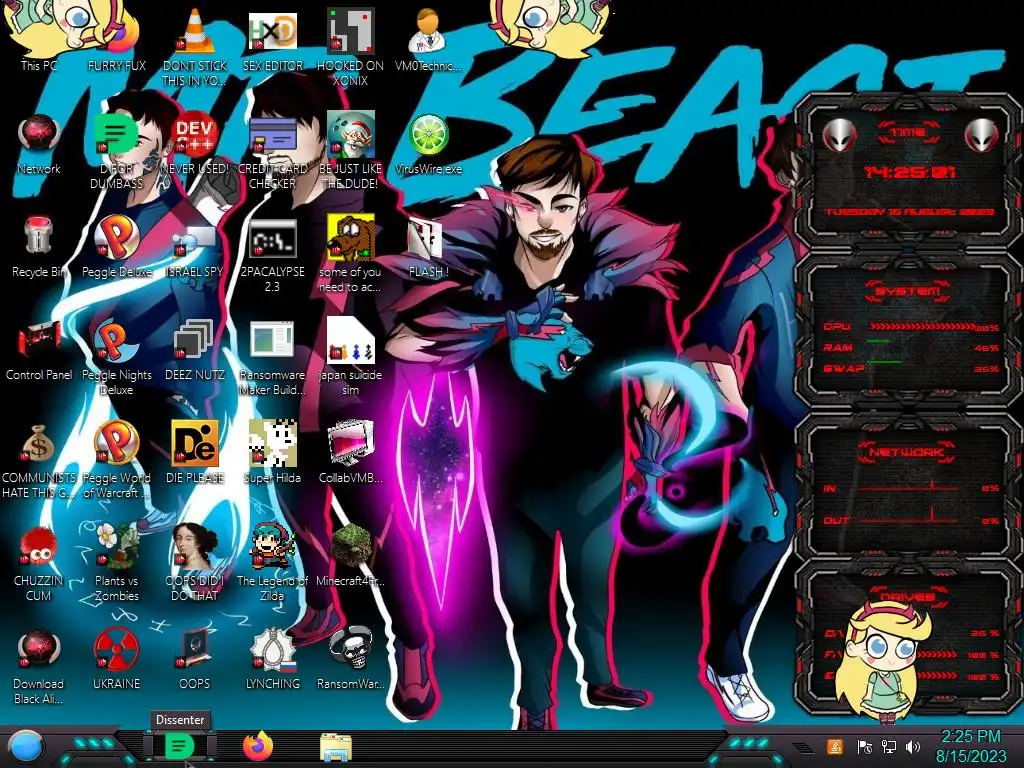Open the red fuzzy ball game shortcut
Screen dimensions: 1024x768
[39, 562]
